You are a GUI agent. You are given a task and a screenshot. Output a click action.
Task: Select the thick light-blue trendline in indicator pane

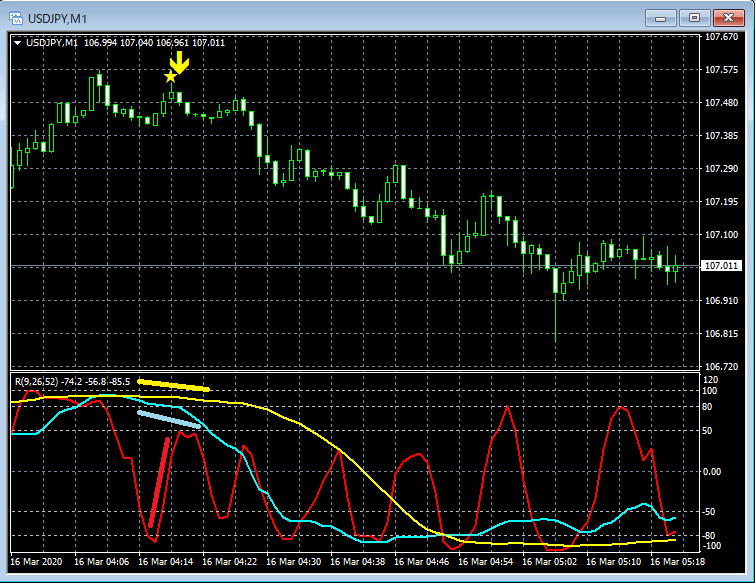tap(169, 419)
